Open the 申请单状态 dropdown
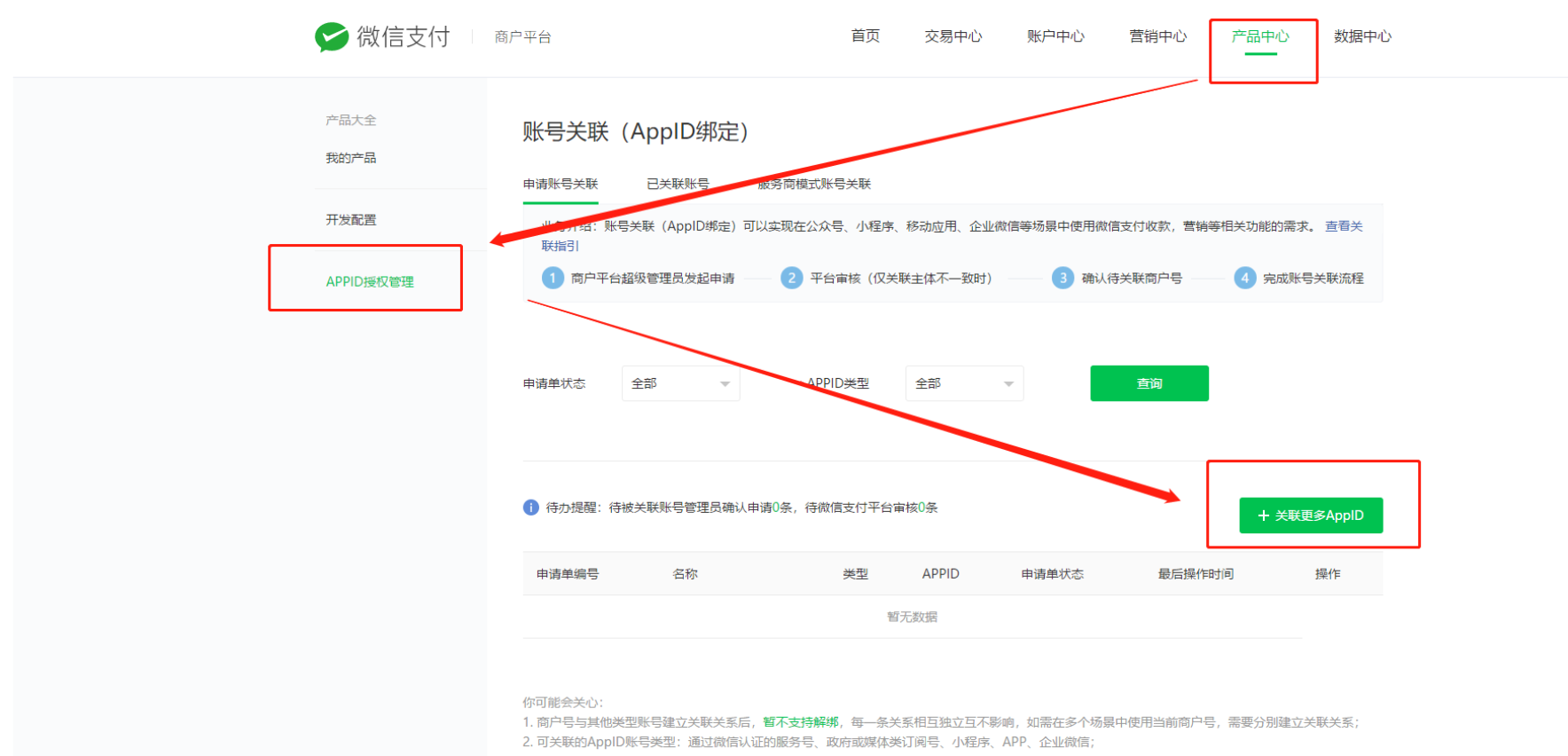 680,383
